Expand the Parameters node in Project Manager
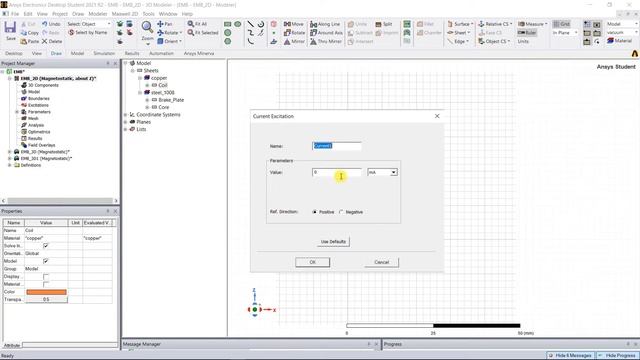 click(17, 112)
